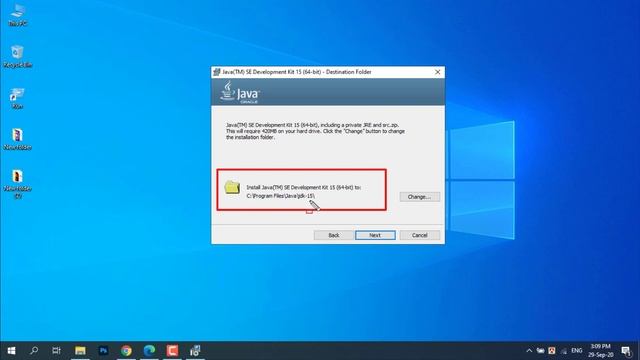This screenshot has width=640, height=360.
Task: Open the Windows Start menu
Action: pyautogui.click(x=11, y=351)
